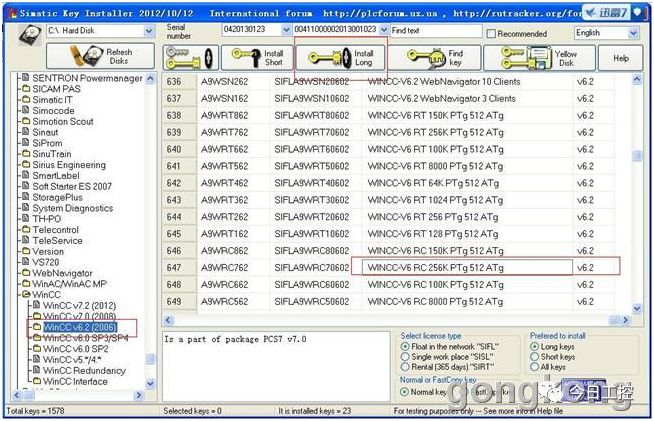Select TH-PO in tree
The height and width of the screenshot is (421, 654).
46,219
